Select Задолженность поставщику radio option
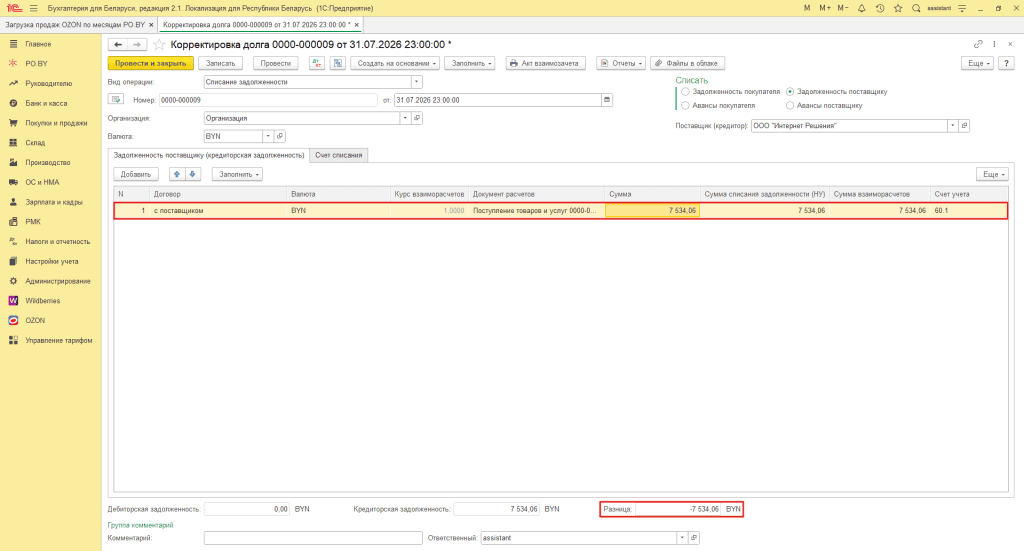Image resolution: width=1024 pixels, height=551 pixels. click(x=790, y=92)
